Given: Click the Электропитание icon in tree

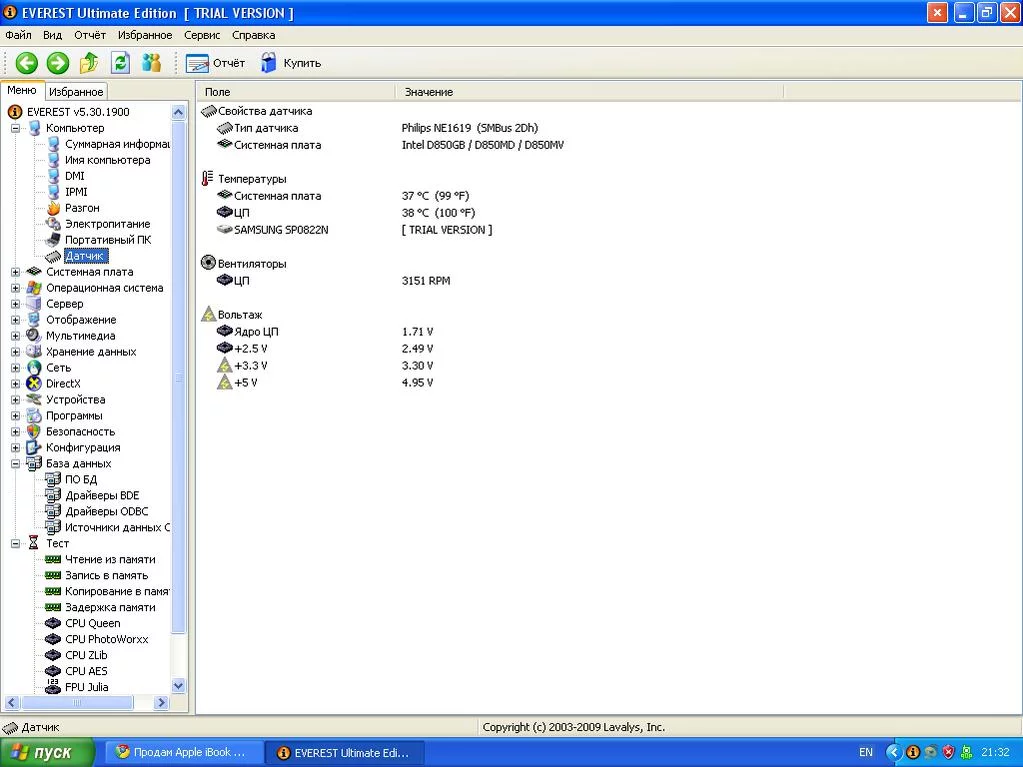Looking at the screenshot, I should point(53,224).
